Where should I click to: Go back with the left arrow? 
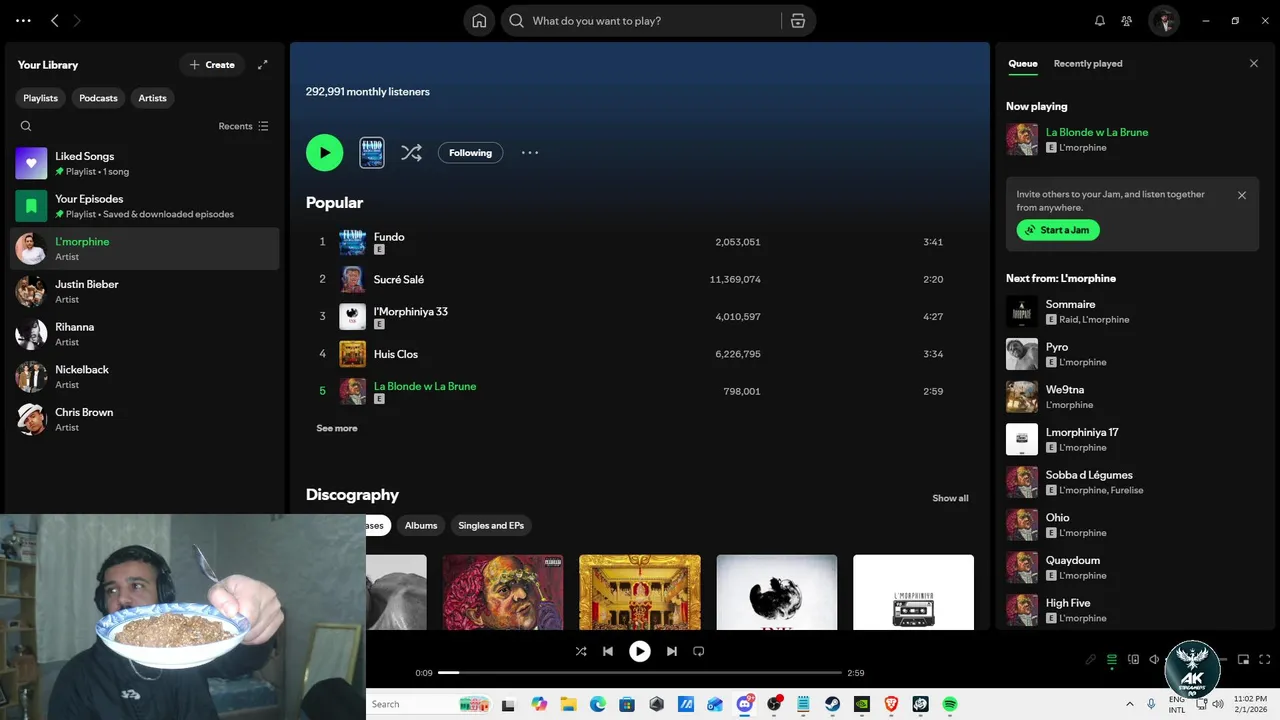55,21
